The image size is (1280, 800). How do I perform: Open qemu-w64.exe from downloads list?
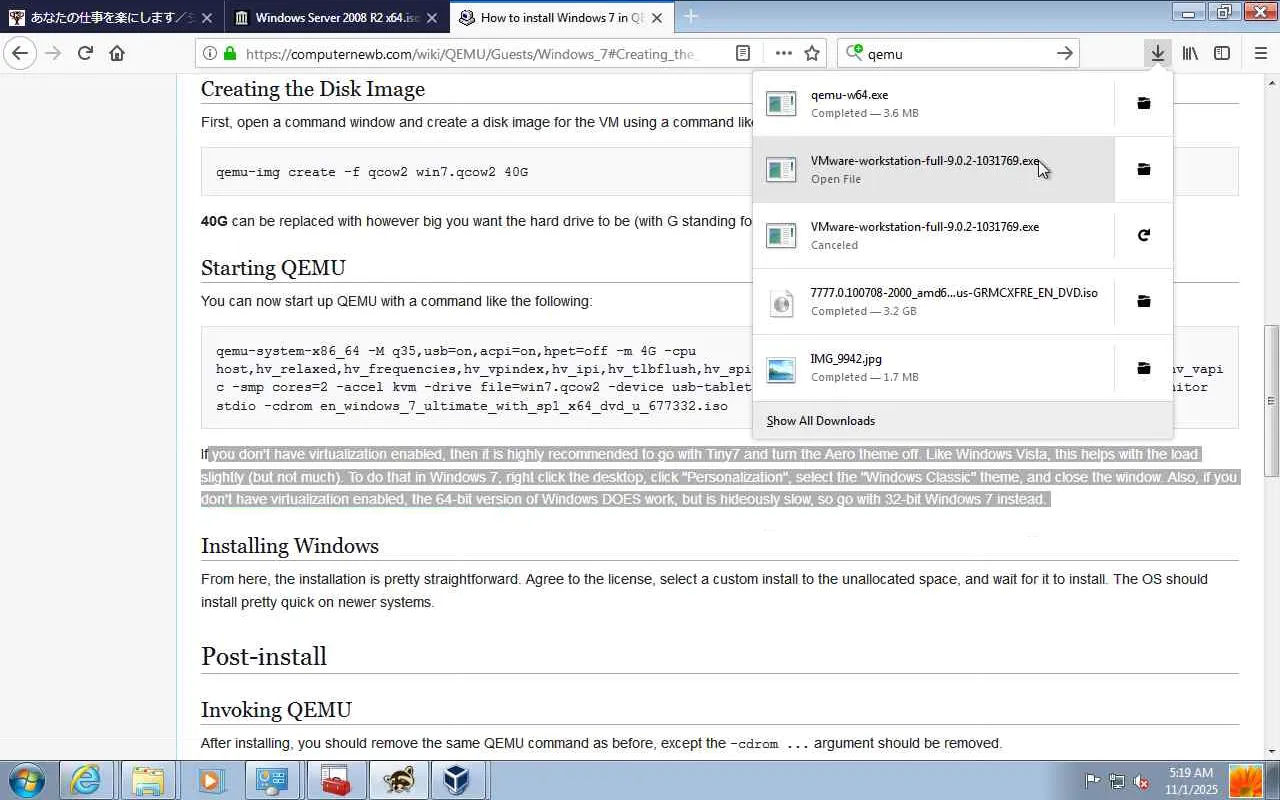pos(933,103)
